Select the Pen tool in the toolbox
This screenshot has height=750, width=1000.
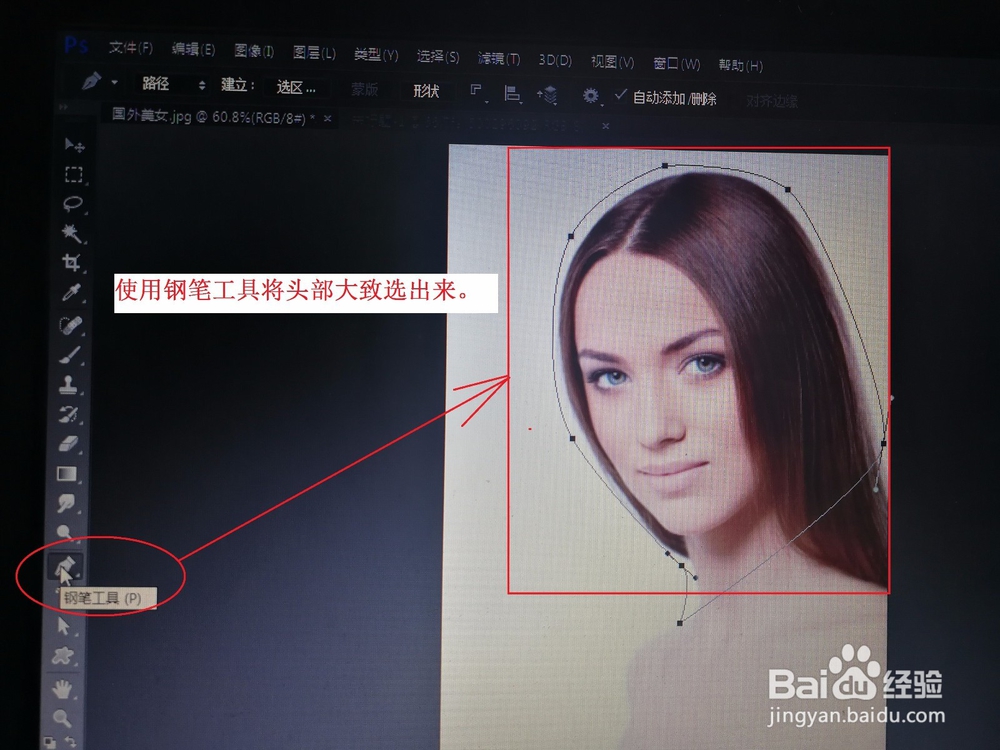click(64, 566)
